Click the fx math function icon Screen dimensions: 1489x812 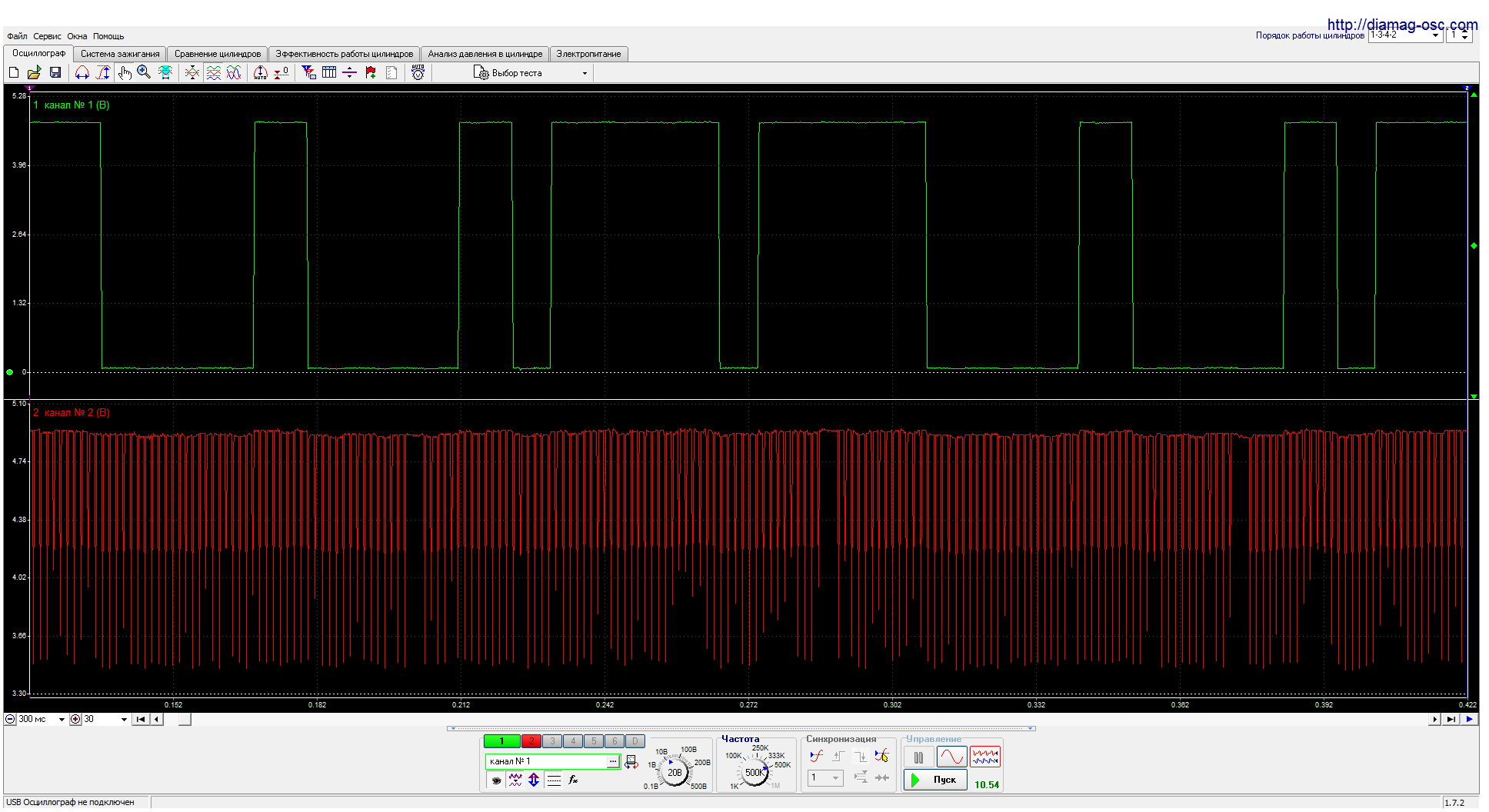pyautogui.click(x=573, y=780)
